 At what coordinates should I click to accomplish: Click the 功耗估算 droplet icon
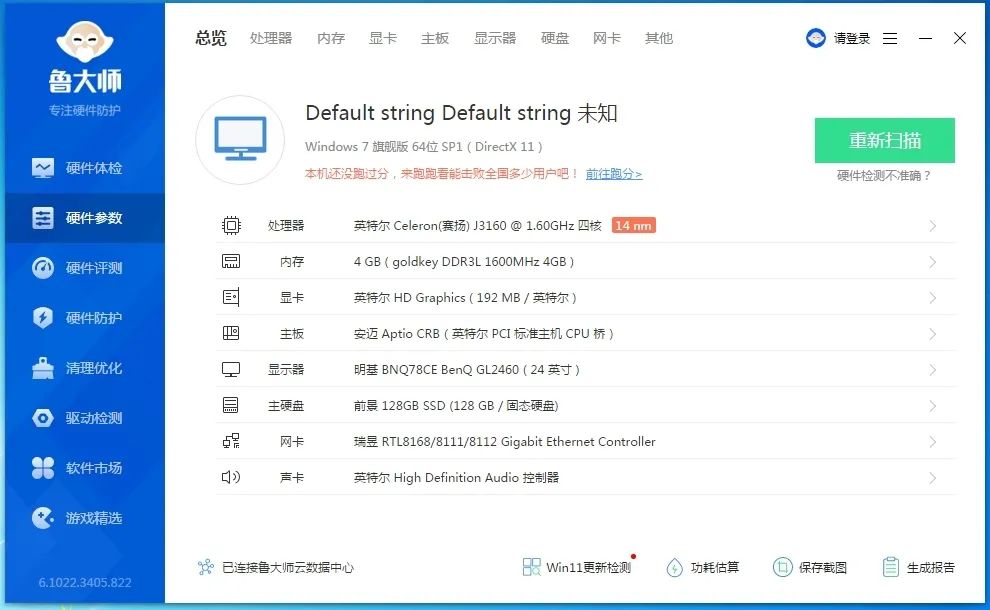click(674, 568)
